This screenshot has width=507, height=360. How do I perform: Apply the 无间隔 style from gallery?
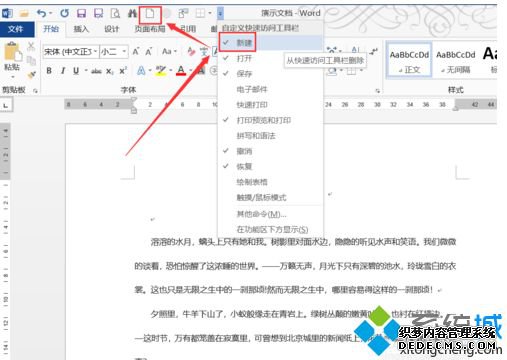tap(456, 60)
